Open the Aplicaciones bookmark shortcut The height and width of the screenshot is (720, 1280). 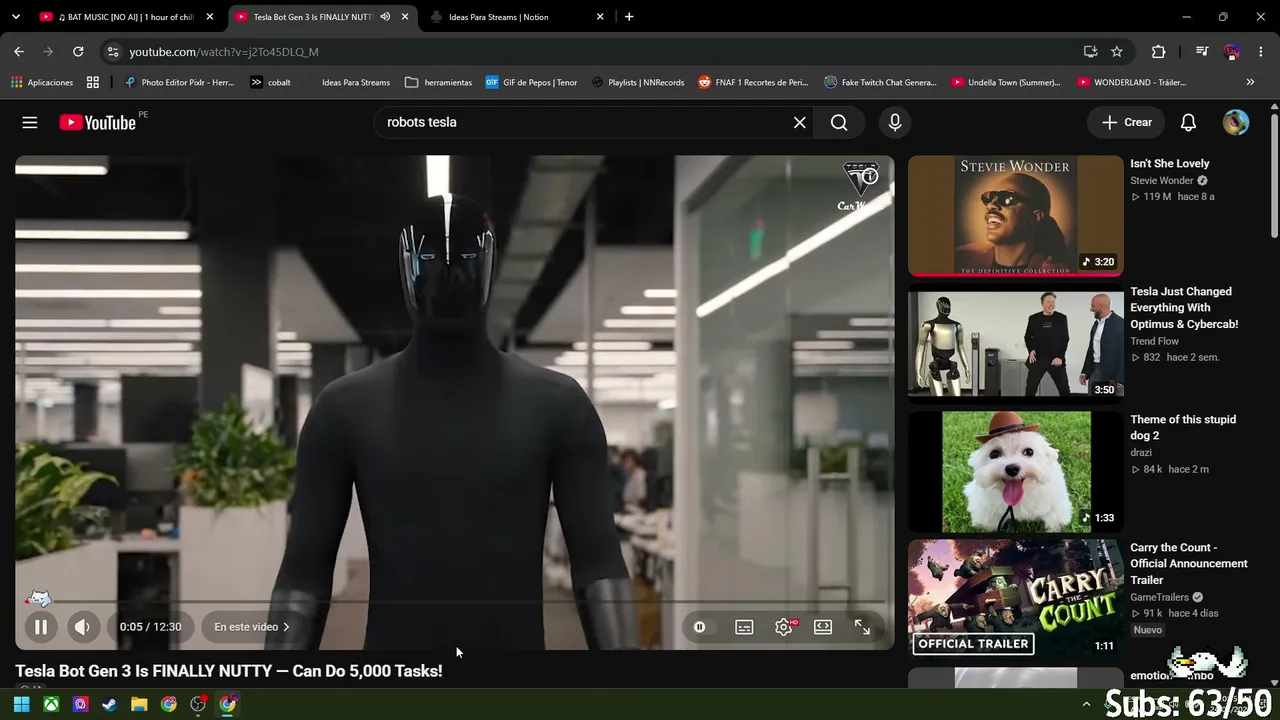point(41,82)
